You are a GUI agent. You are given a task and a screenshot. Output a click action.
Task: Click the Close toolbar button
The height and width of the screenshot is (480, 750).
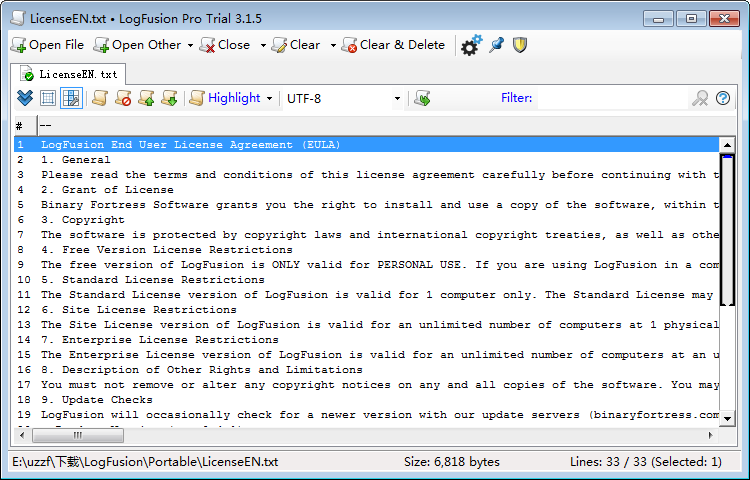(225, 45)
